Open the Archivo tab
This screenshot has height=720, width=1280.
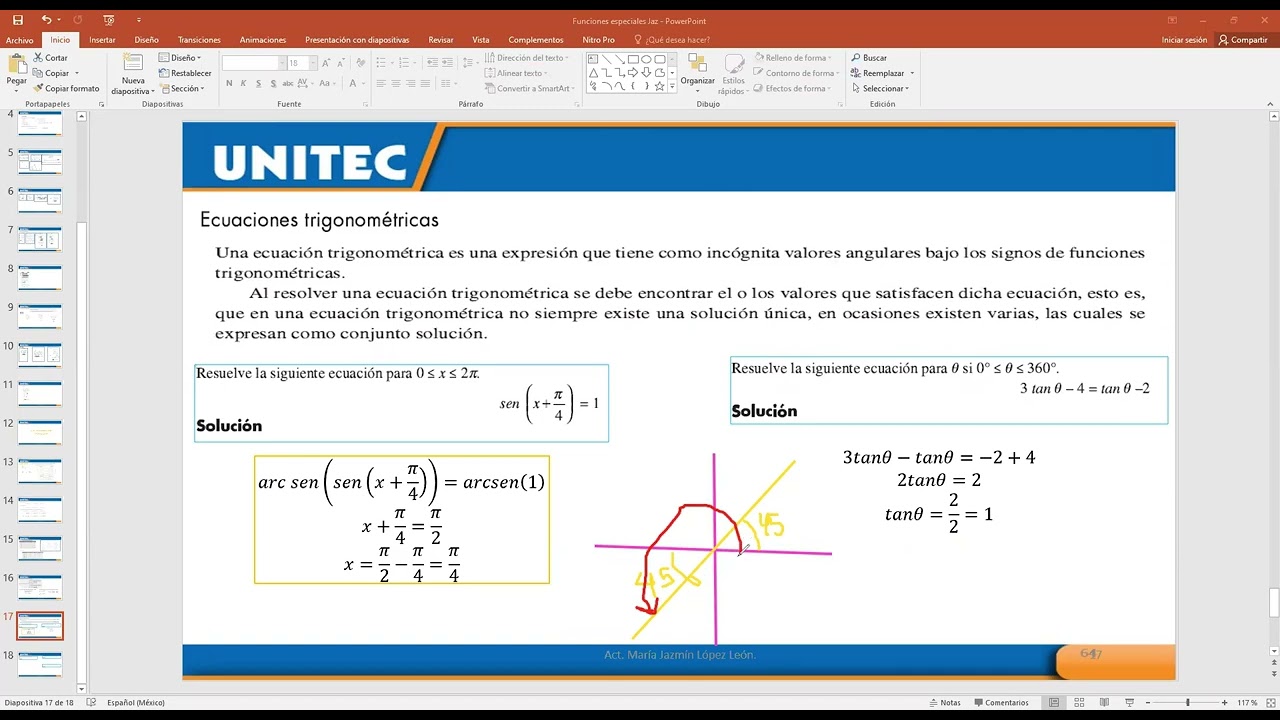[19, 40]
